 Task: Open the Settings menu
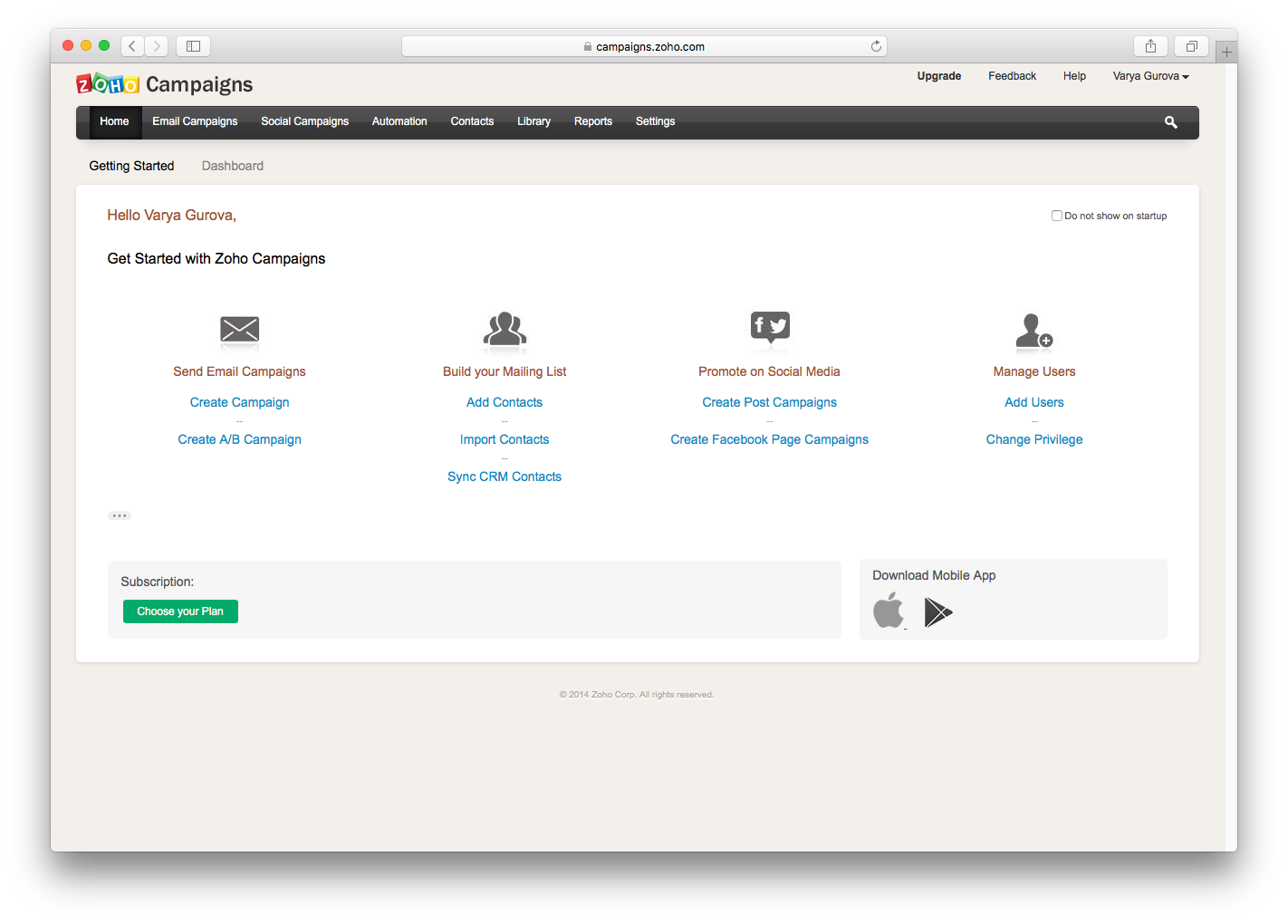tap(655, 121)
